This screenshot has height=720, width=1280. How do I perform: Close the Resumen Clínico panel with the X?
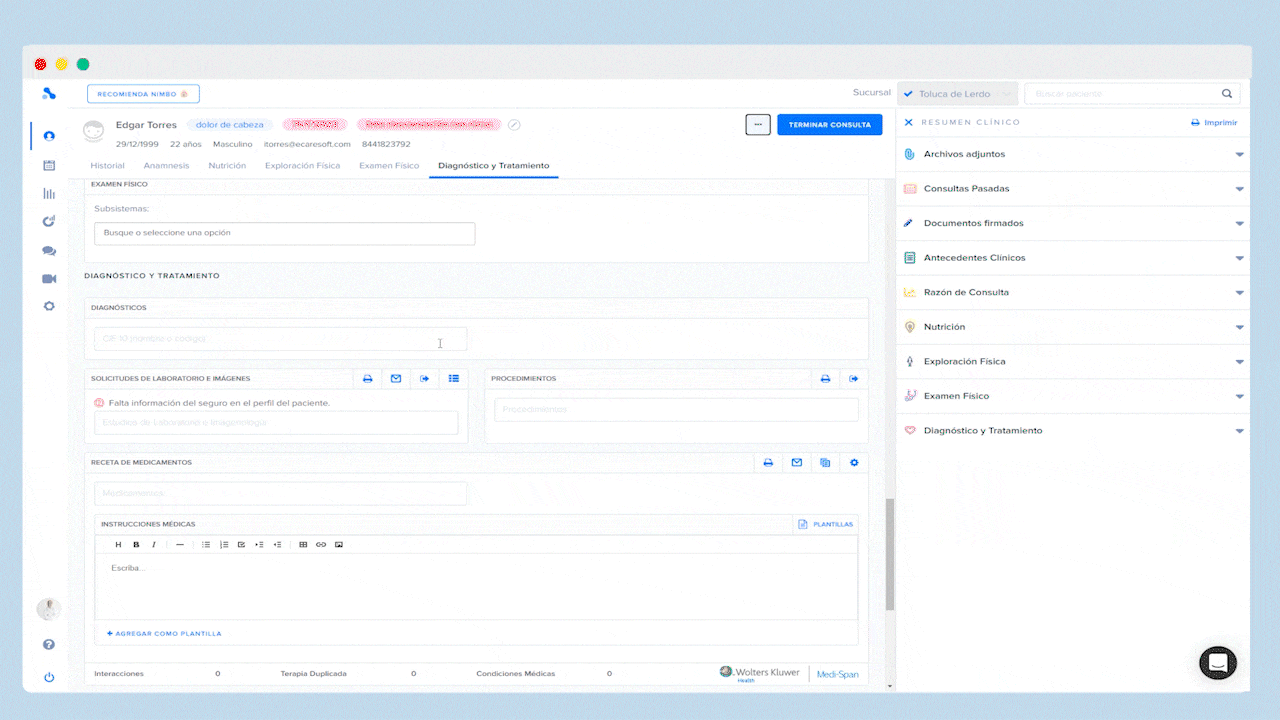[909, 122]
